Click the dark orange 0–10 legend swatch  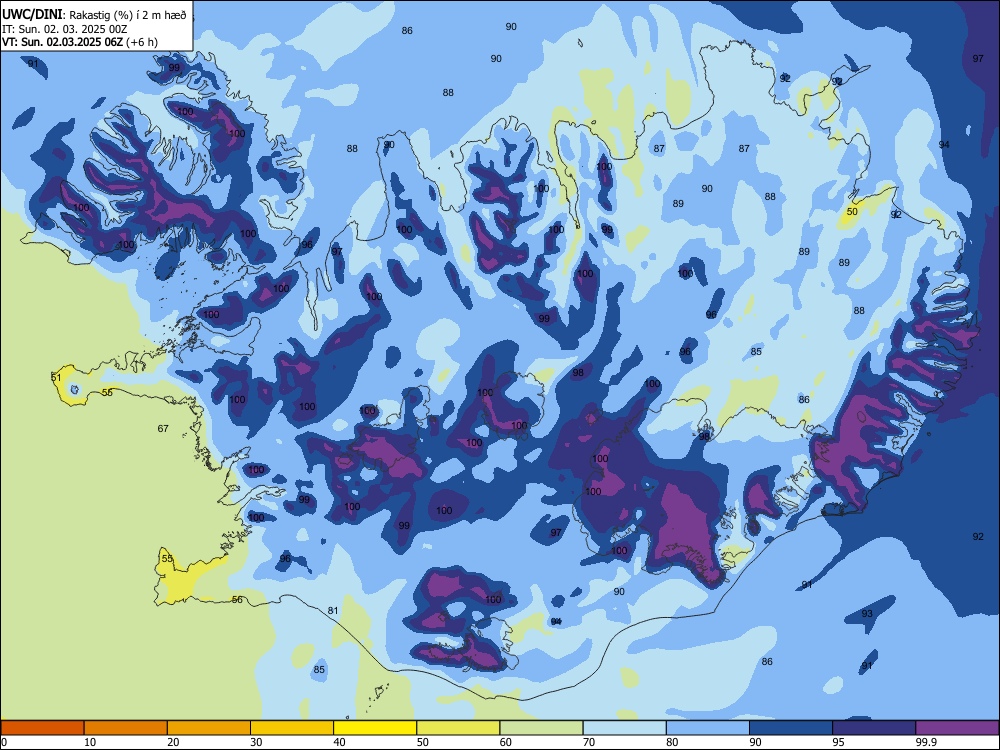click(x=42, y=728)
